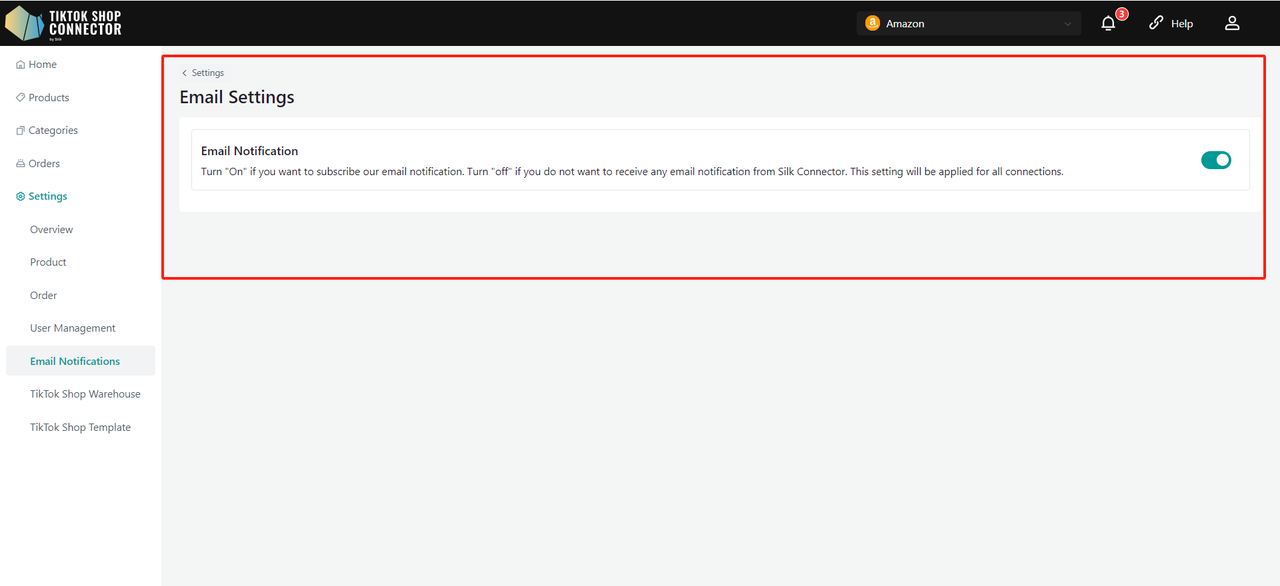Viewport: 1280px width, 586px height.
Task: Open TikTok Shop Template settings
Action: 80,427
